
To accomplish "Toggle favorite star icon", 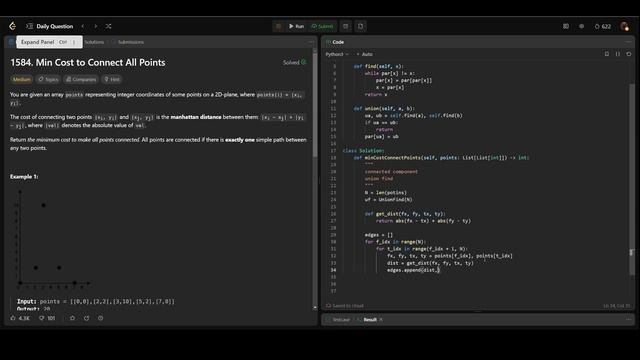I will point(72,318).
